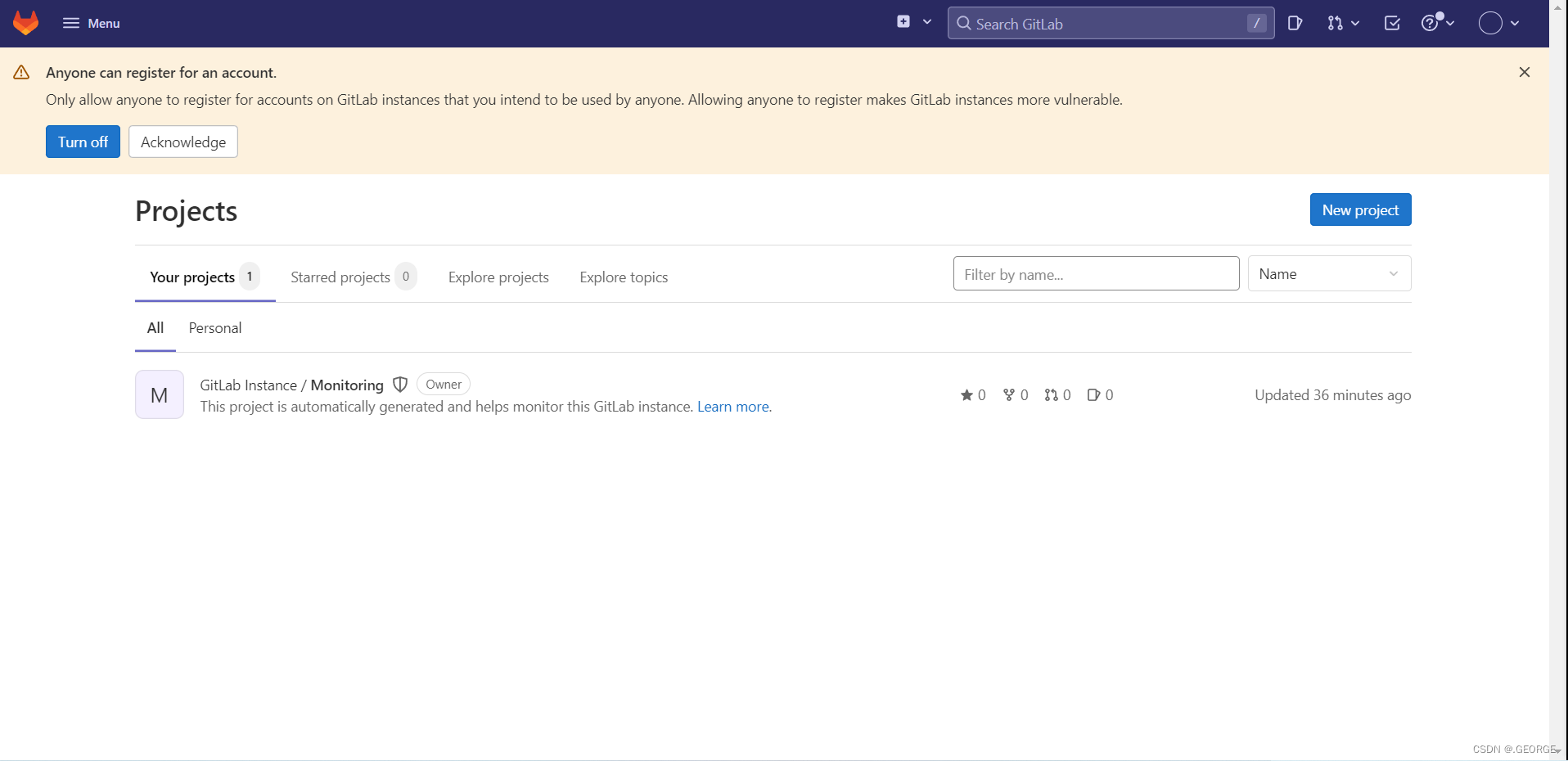Viewport: 1568px width, 761px height.
Task: Open the To-Do List icon
Action: [1392, 23]
